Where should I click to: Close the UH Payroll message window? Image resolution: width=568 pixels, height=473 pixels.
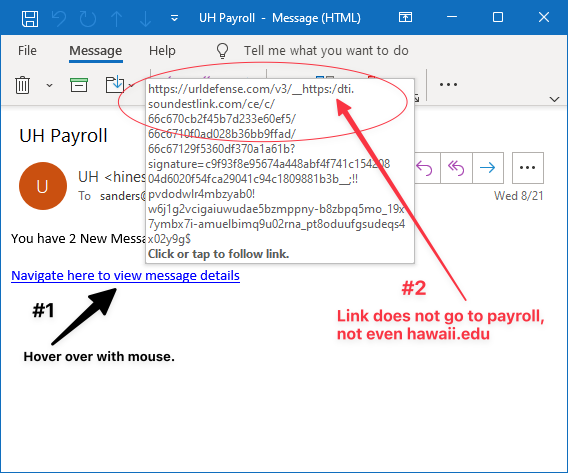[544, 17]
